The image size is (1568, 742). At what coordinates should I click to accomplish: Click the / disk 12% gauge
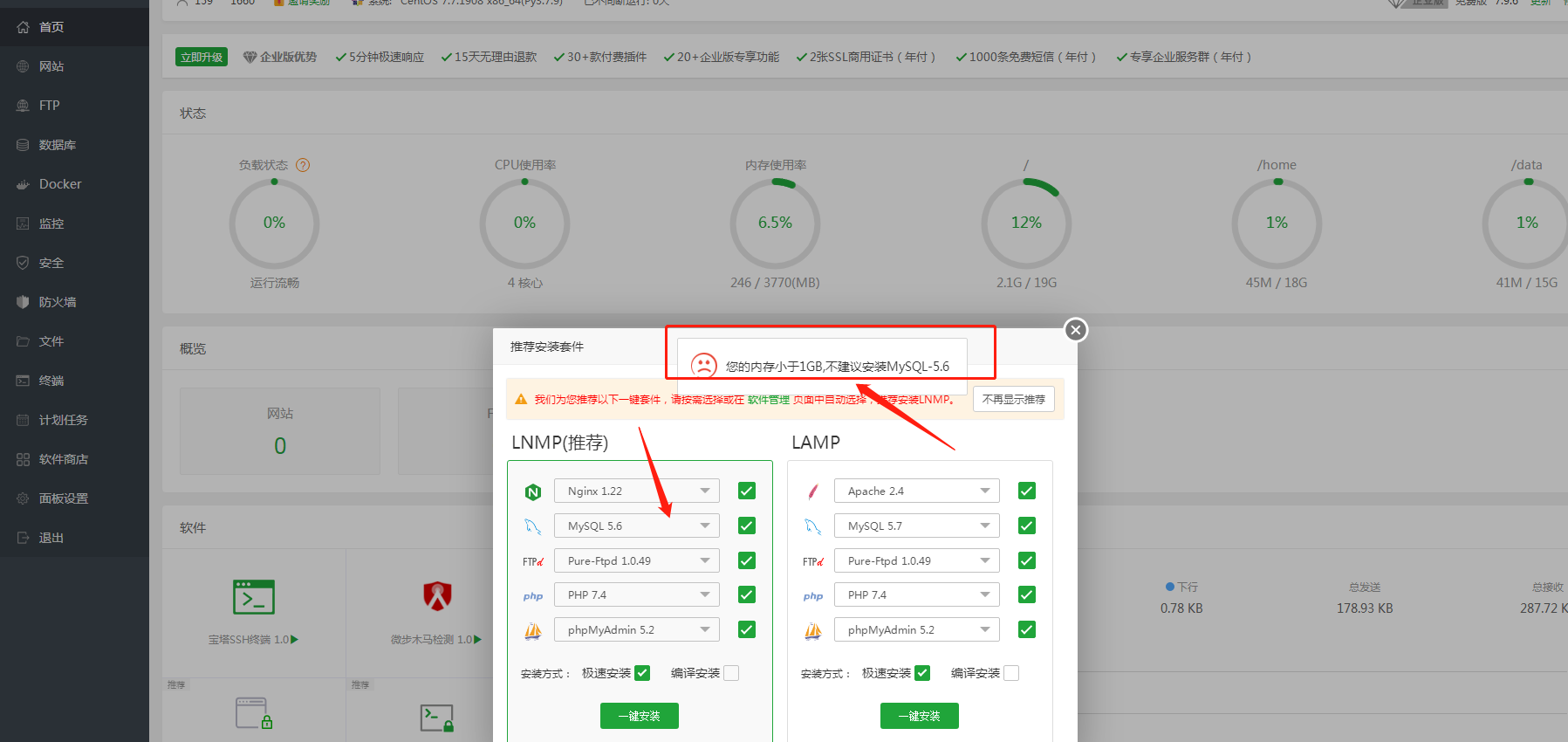click(1026, 223)
